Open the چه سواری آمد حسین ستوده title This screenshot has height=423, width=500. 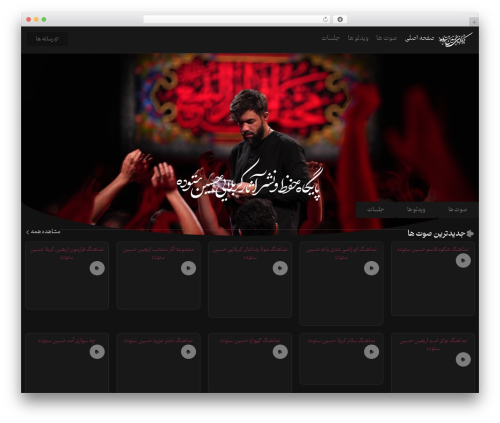coord(67,341)
